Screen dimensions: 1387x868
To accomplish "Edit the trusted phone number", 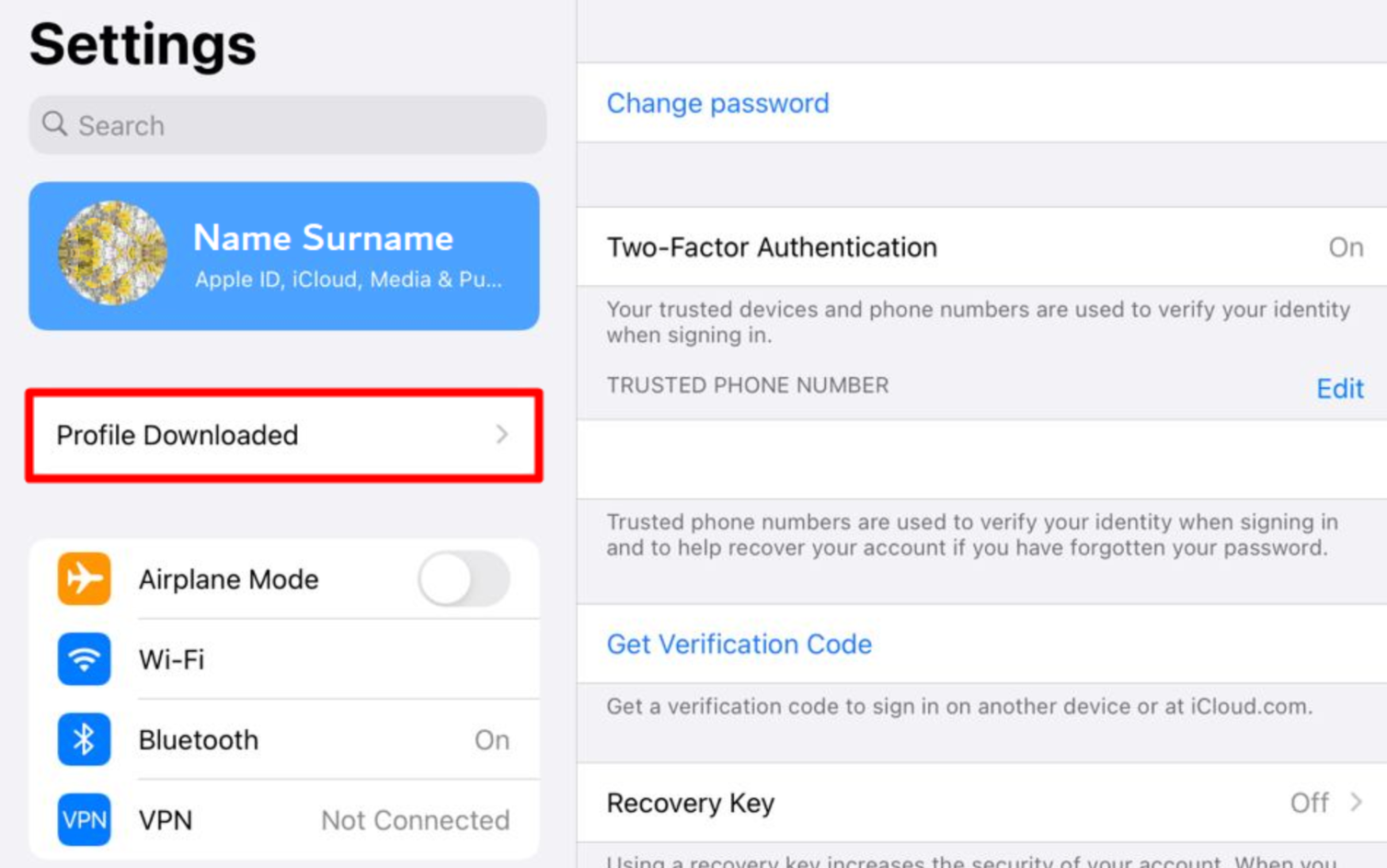I will click(1339, 388).
